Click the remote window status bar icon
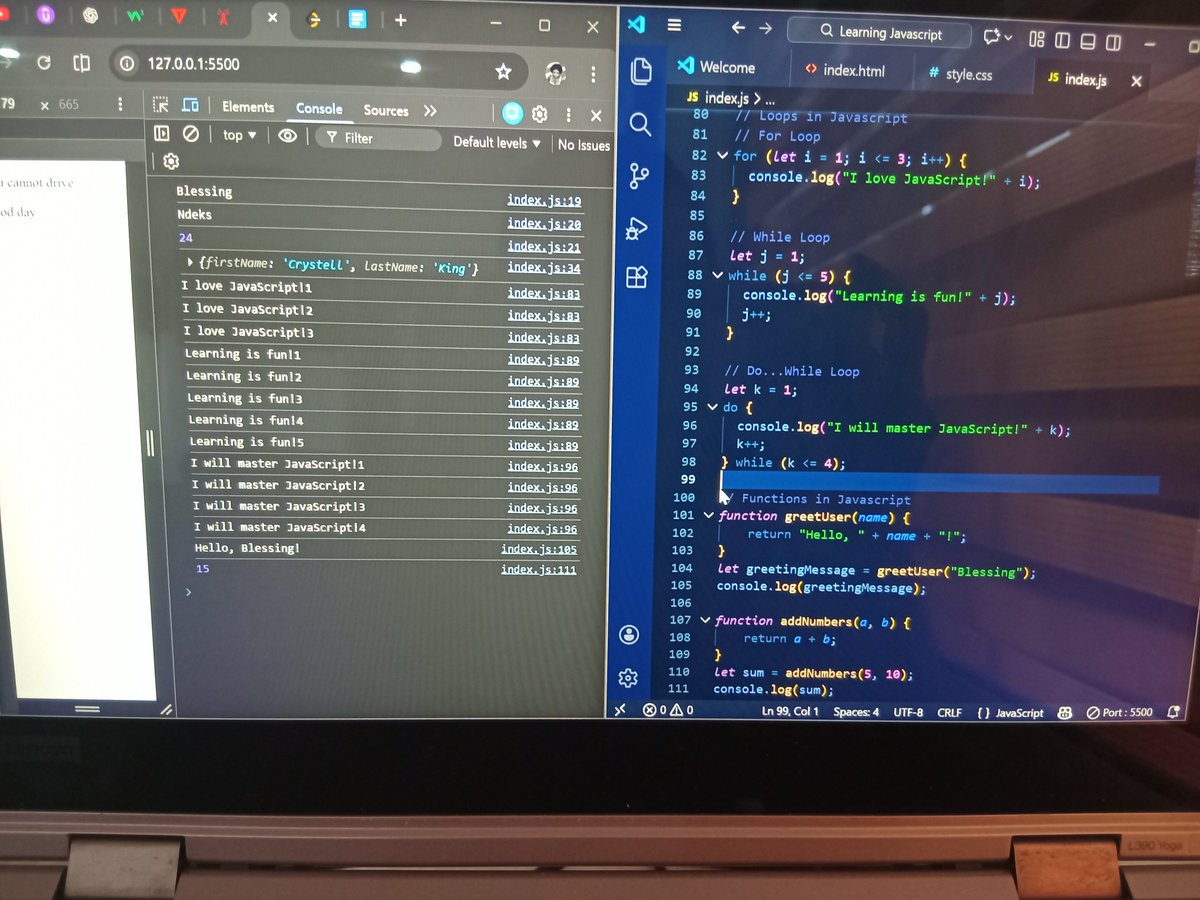1200x900 pixels. click(620, 709)
